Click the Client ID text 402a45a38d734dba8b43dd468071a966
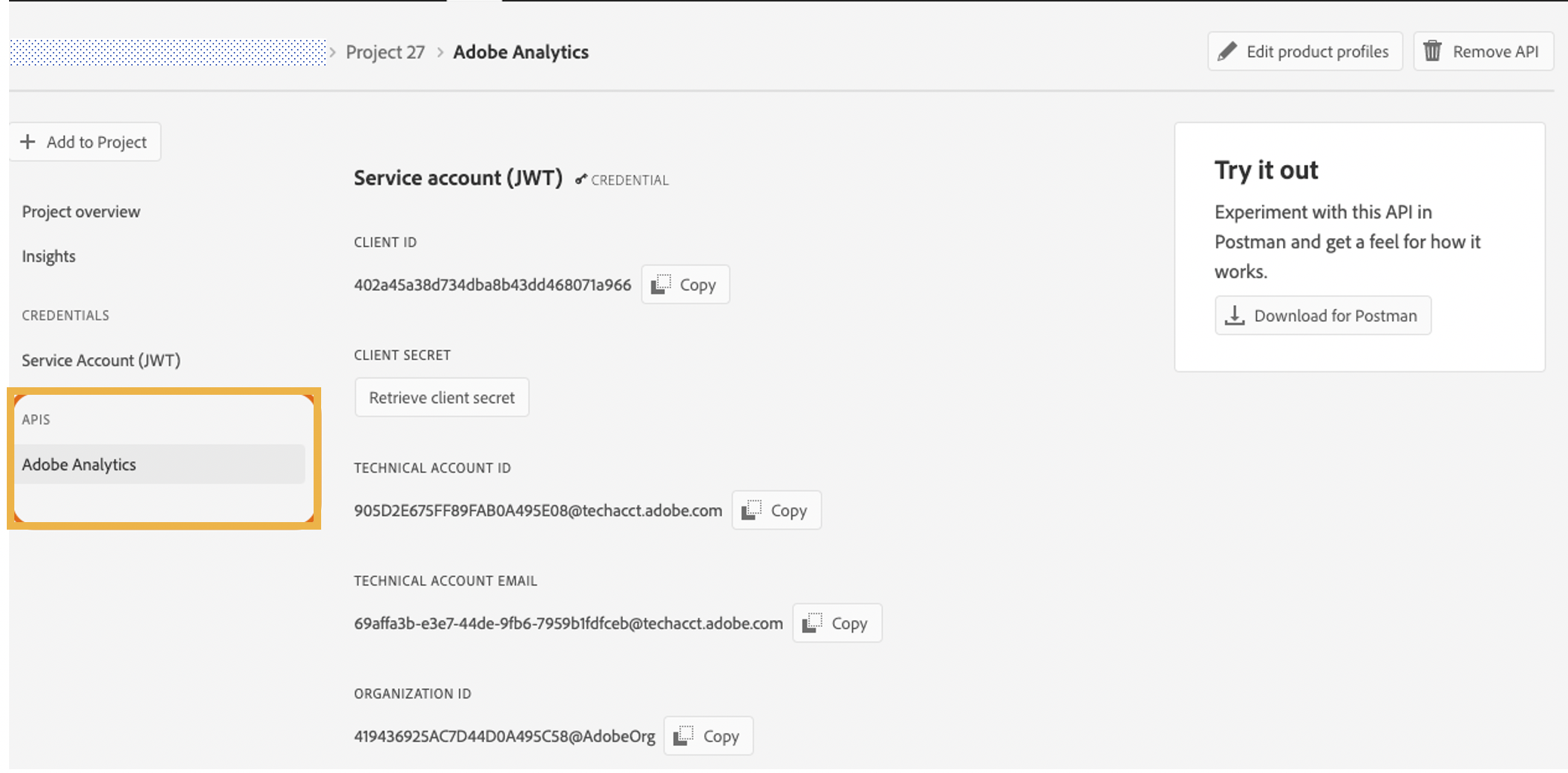Viewport: 1568px width, 773px height. point(493,285)
